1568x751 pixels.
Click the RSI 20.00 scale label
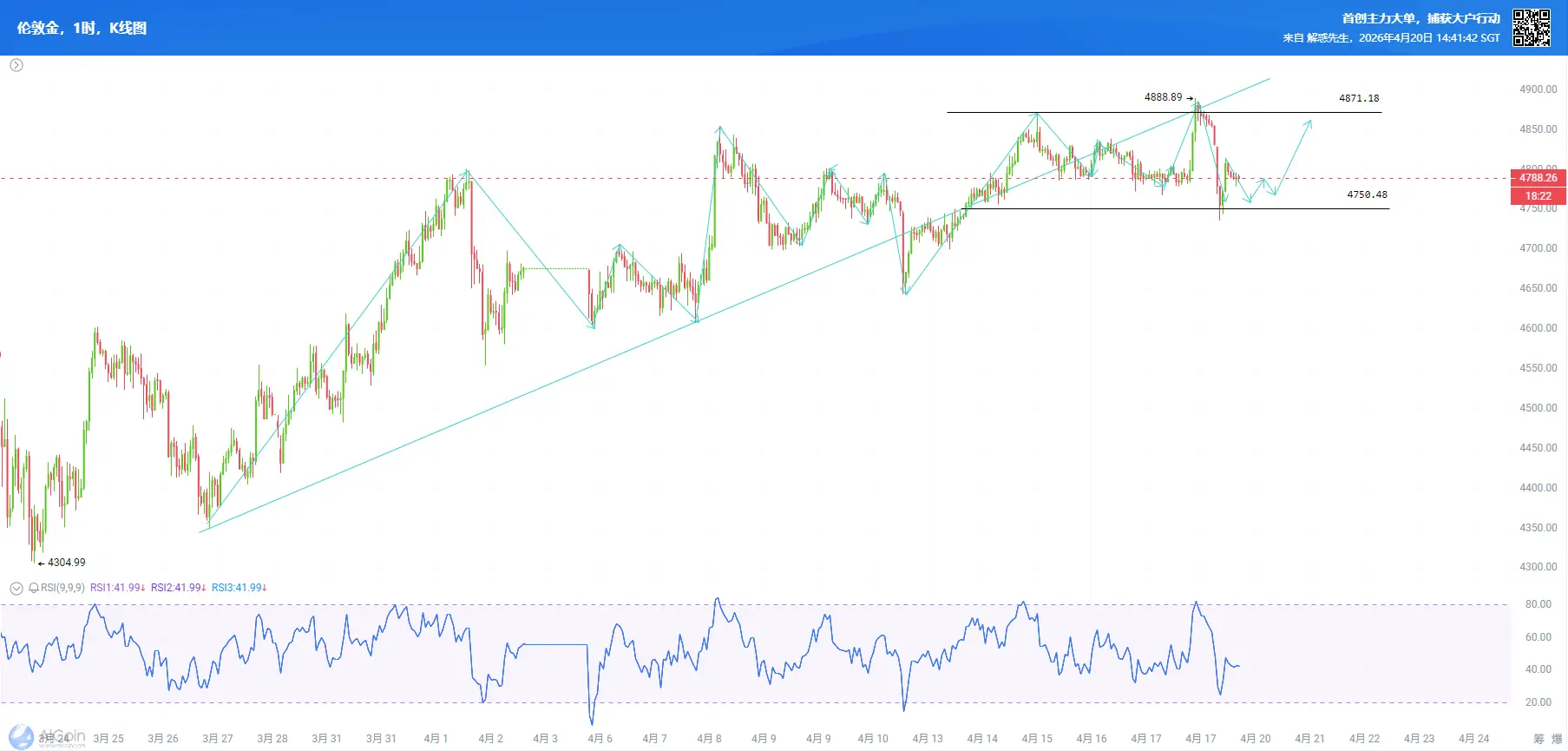point(1538,702)
